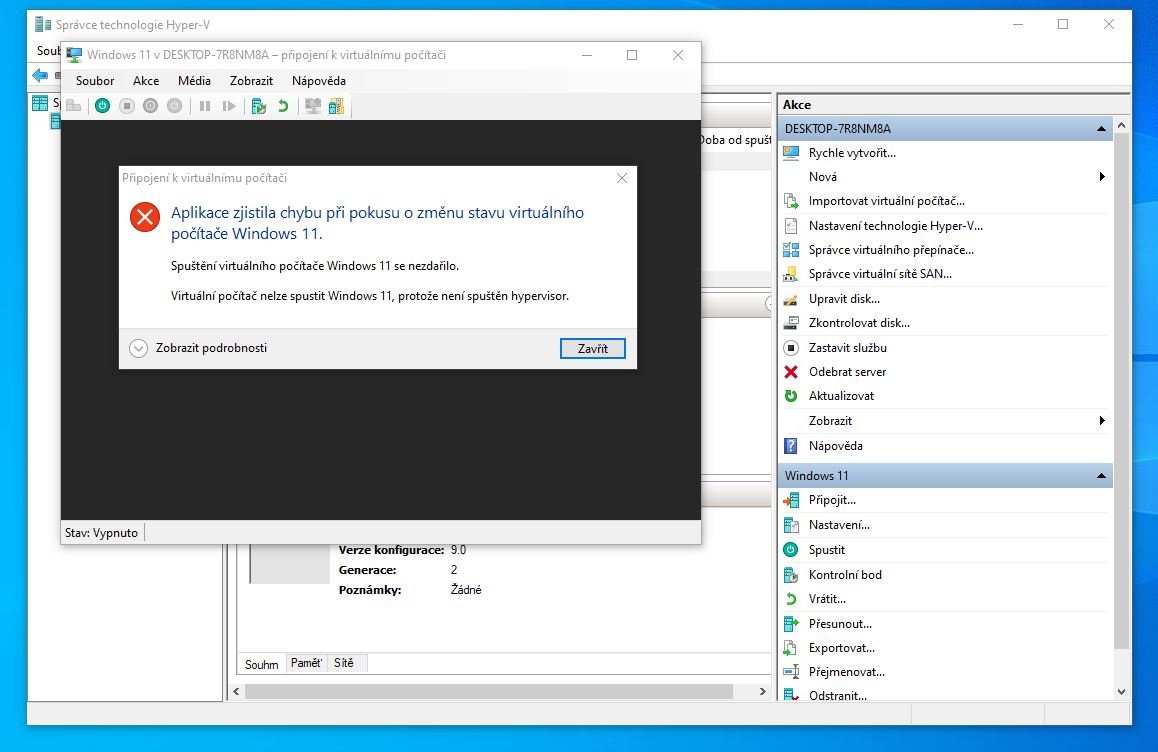
Task: Click the Ctrl+Alt+Del toolbar icon in VM connection window
Action: pos(74,106)
